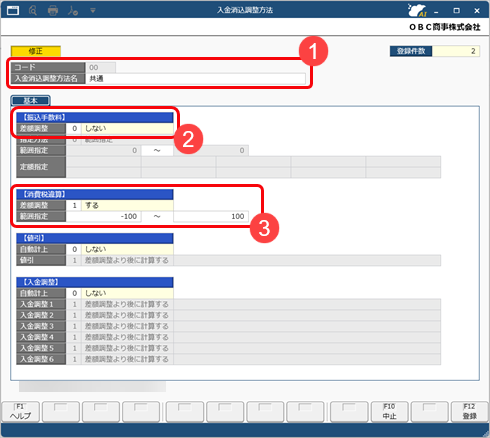Image resolution: width=490 pixels, height=438 pixels.
Task: Click the F10 中止 button
Action: [x=389, y=412]
